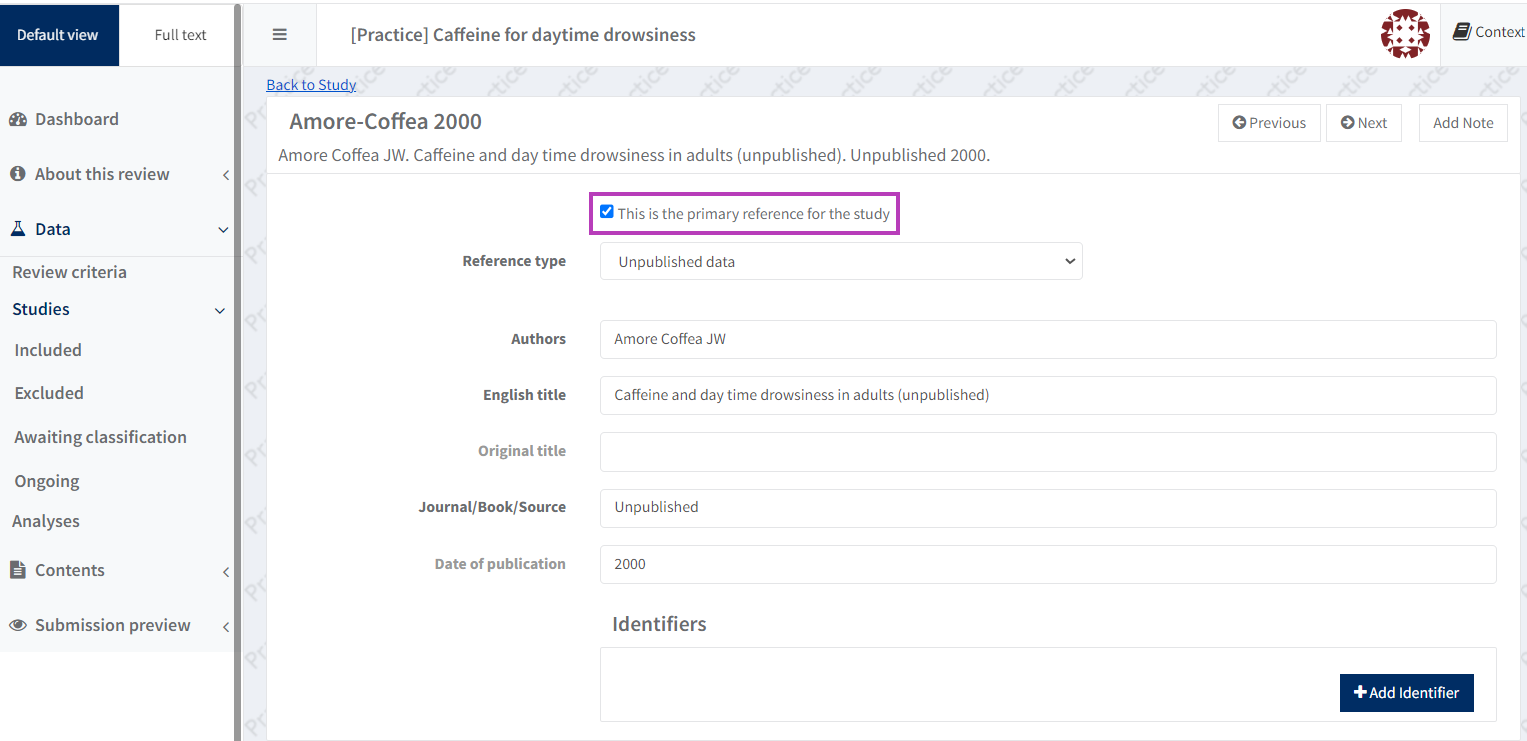The image size is (1527, 741).
Task: Click the Dashboard gauge icon
Action: (18, 119)
